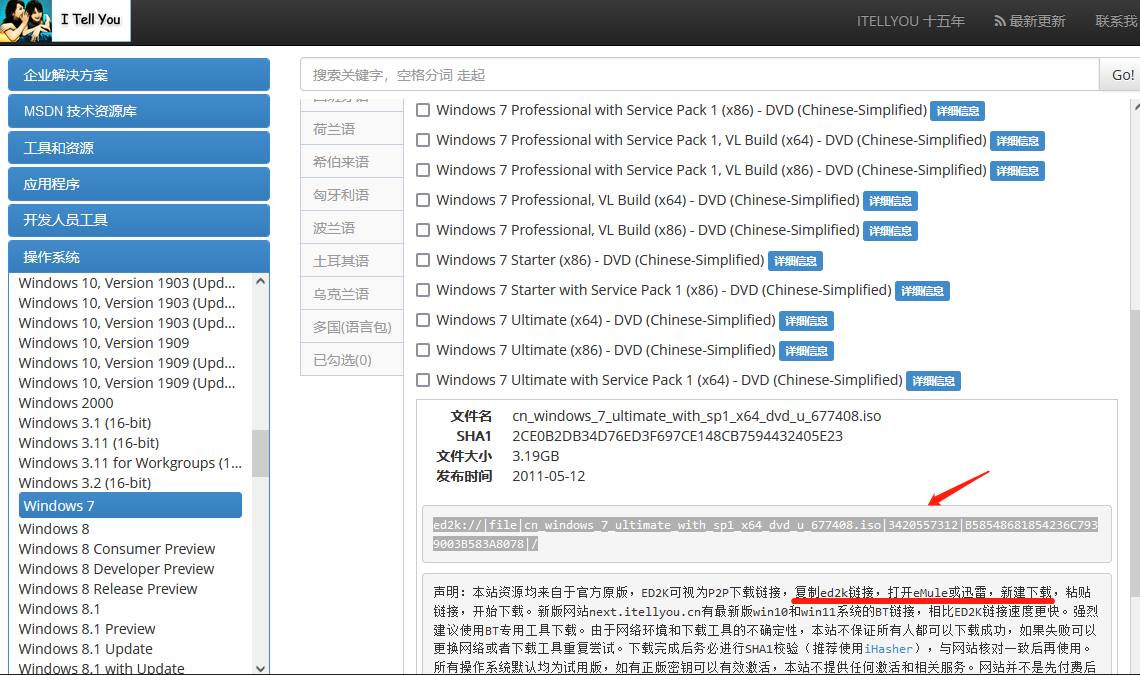Click the ITELLYOU 十五年 menu item
This screenshot has height=675, width=1140.
point(910,21)
